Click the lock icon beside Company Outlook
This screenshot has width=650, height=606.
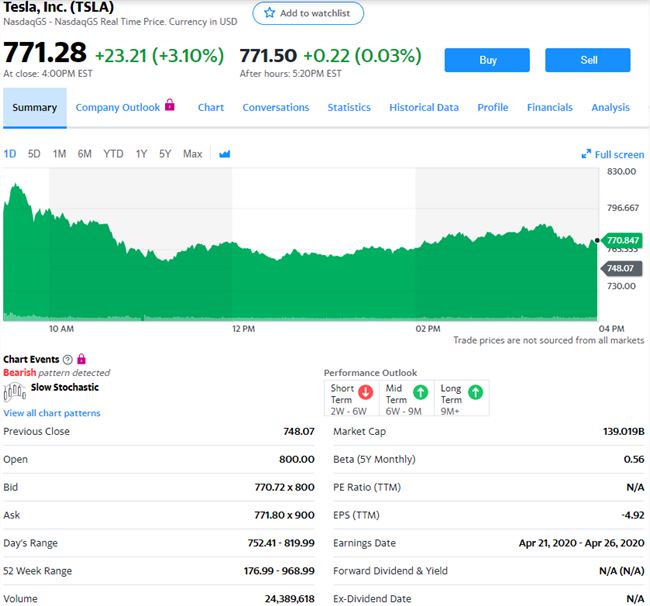coord(170,104)
